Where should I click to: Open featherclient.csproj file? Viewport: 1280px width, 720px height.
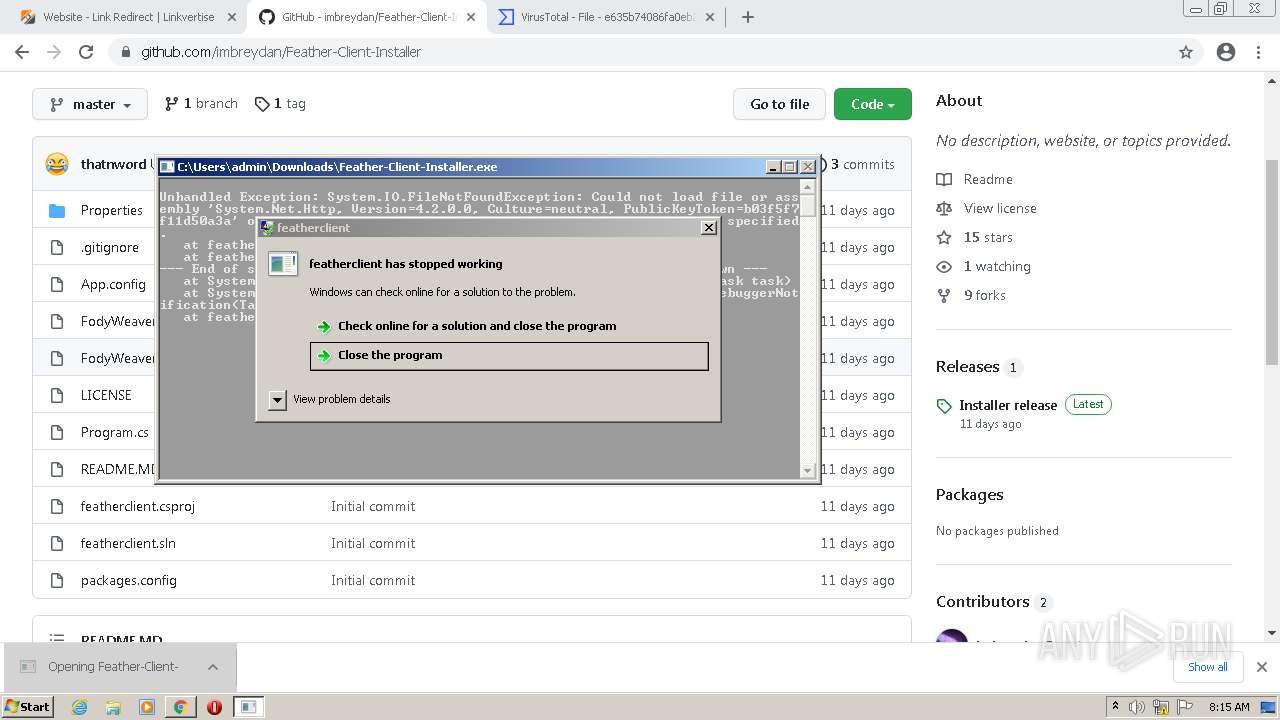coord(138,506)
